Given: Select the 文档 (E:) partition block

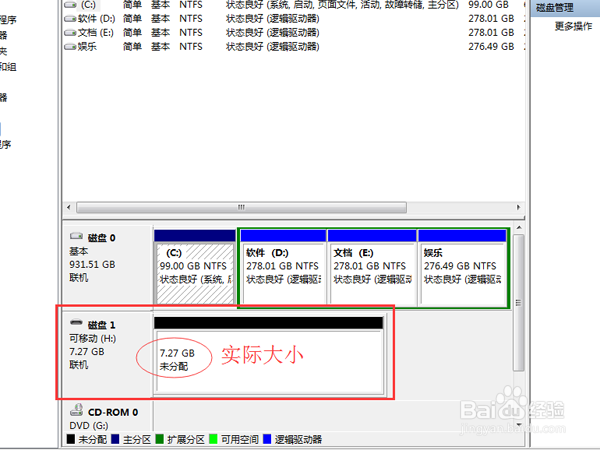Looking at the screenshot, I should [372, 267].
